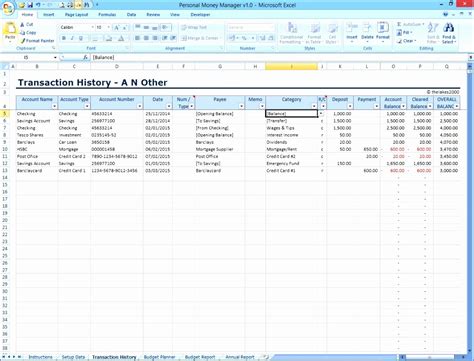Open Cell Styles gallery

(x=332, y=33)
